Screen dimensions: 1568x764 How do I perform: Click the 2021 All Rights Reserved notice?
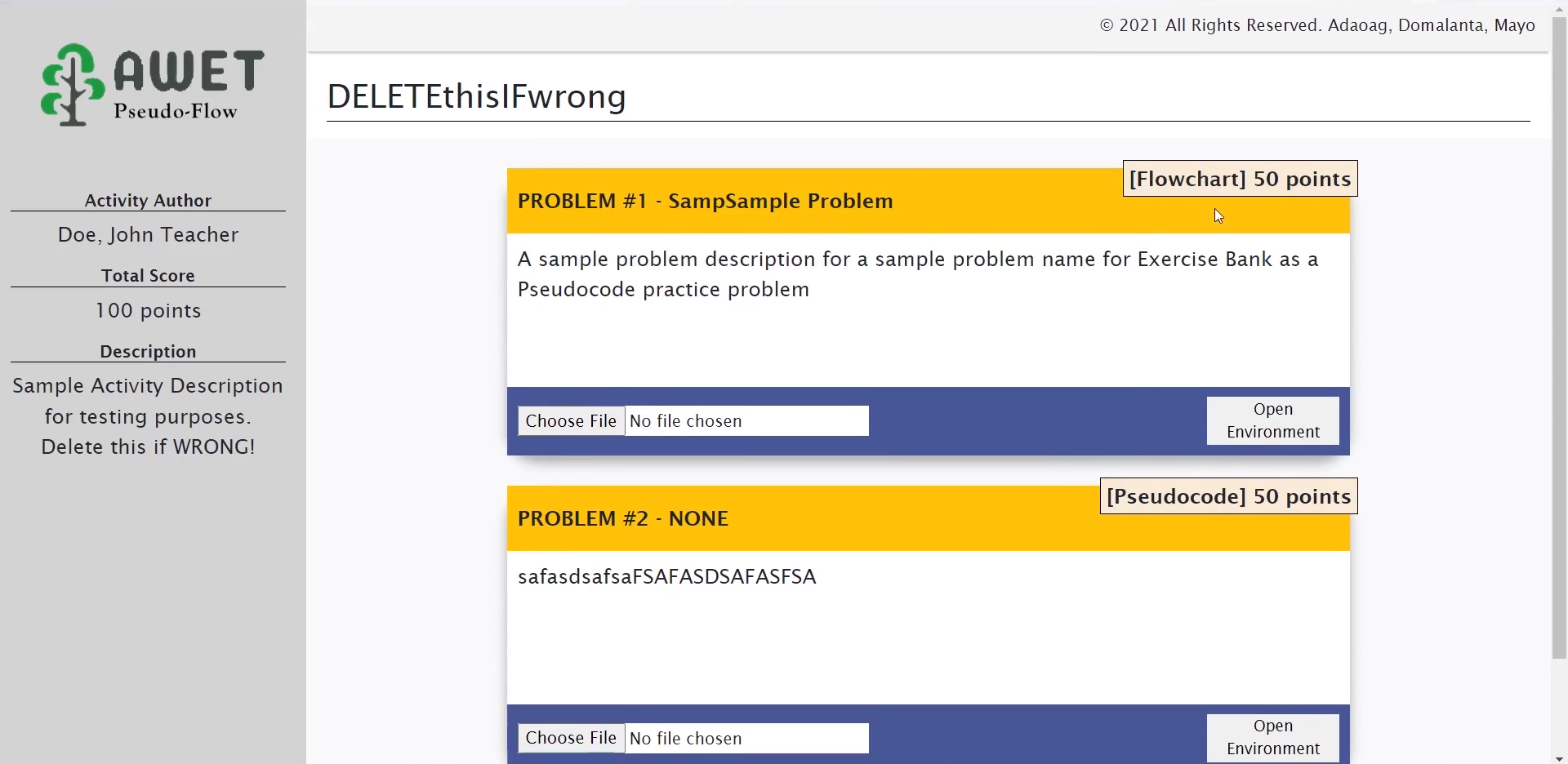tap(1316, 25)
